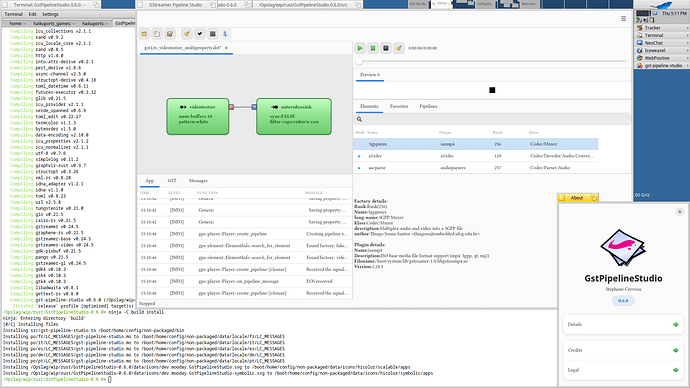This screenshot has width=690, height=388.
Task: Stop the pipeline with the black stop button
Action: 385,48
